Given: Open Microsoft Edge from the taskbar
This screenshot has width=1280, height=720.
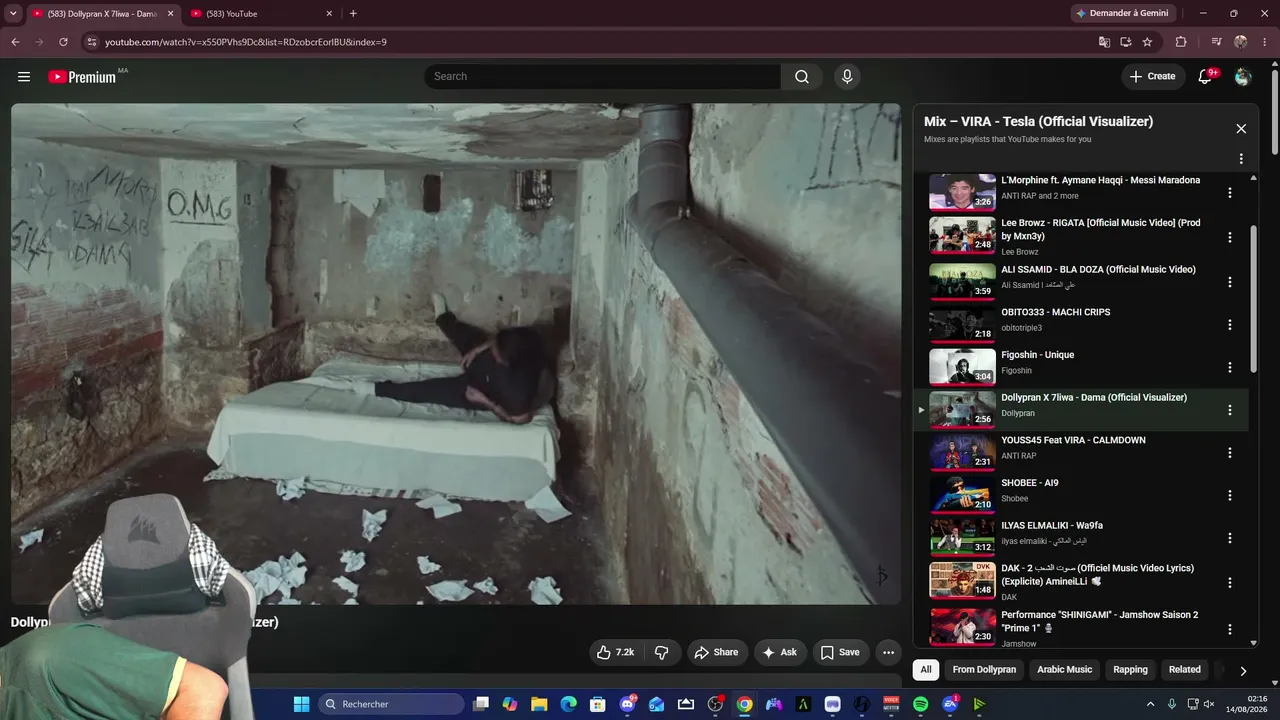Looking at the screenshot, I should (x=568, y=704).
